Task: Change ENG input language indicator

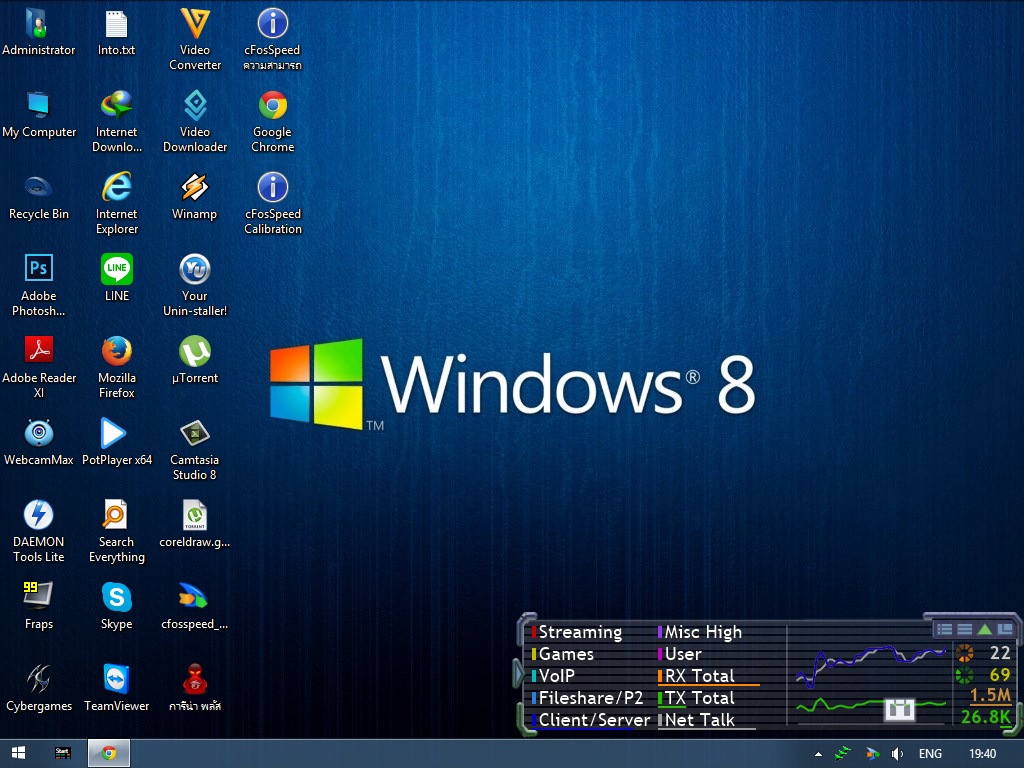Action: pyautogui.click(x=930, y=754)
